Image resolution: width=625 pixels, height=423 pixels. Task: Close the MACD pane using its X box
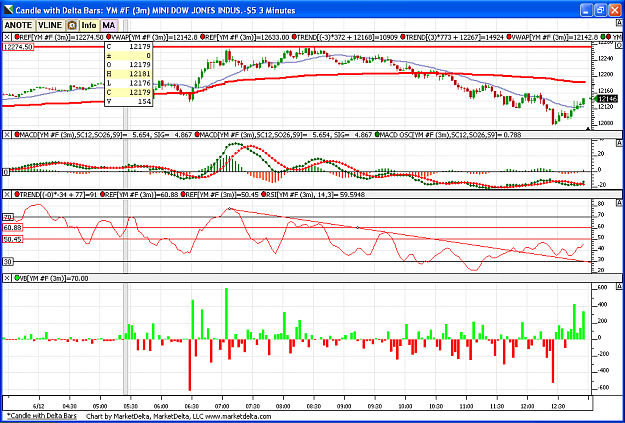[7, 135]
